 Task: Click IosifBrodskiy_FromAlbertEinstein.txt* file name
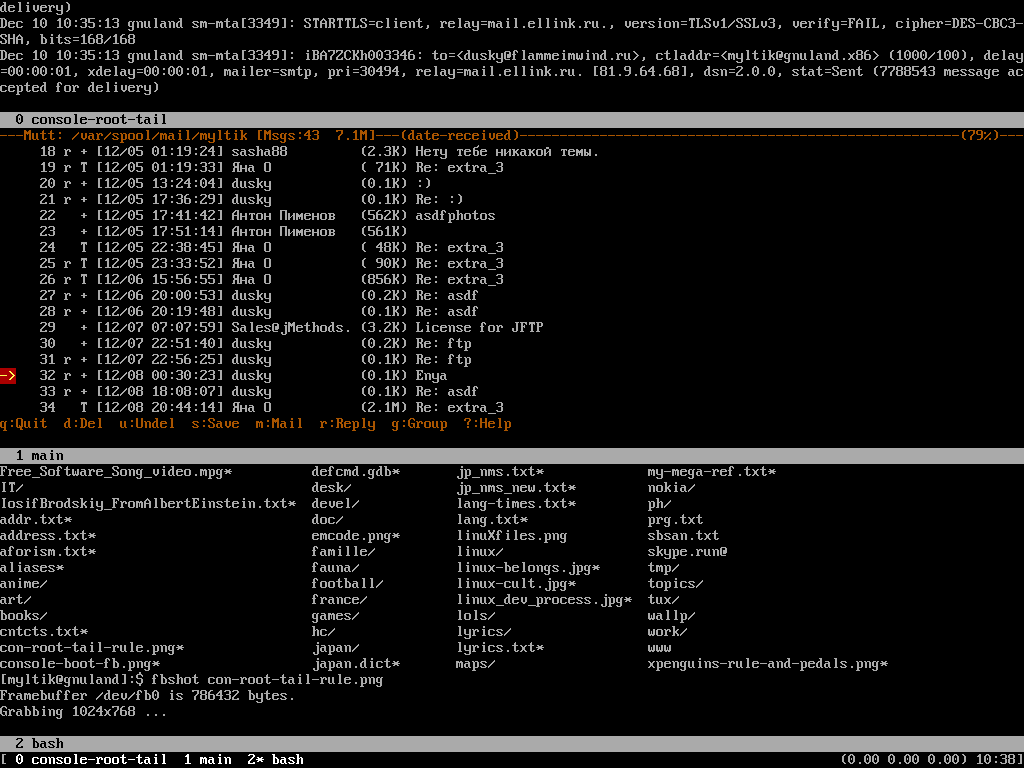(x=148, y=504)
